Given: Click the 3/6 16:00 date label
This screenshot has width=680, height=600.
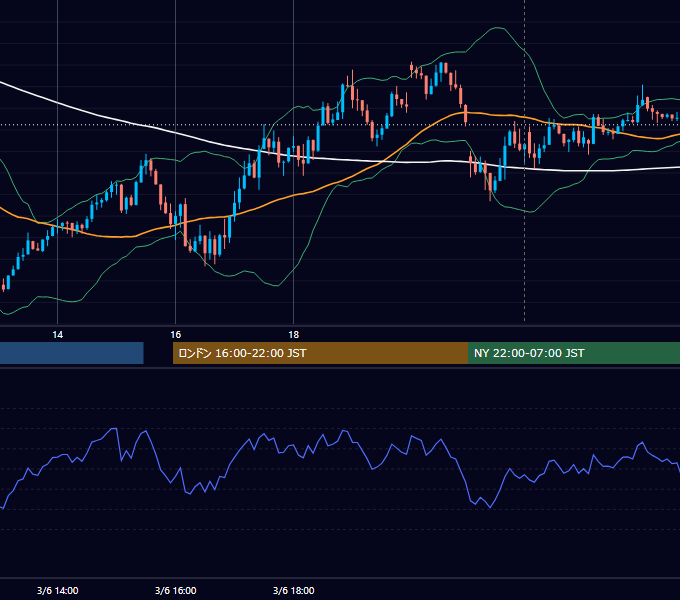Looking at the screenshot, I should 175,590.
